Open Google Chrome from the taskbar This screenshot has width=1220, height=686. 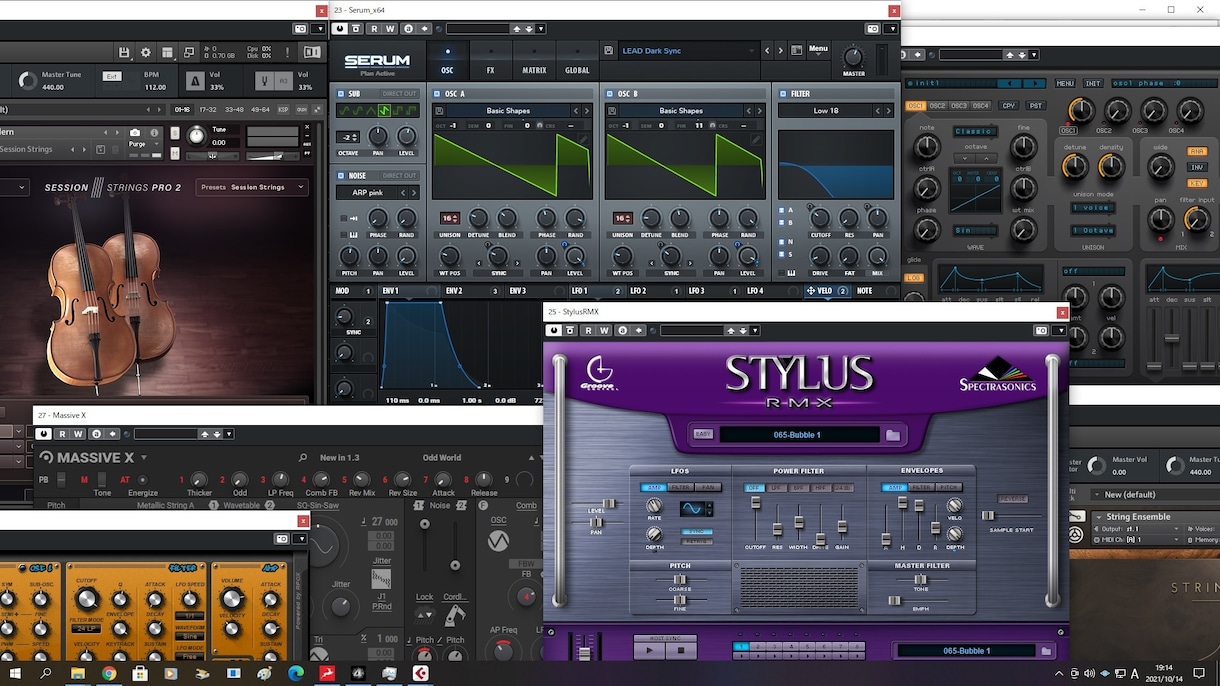point(109,674)
